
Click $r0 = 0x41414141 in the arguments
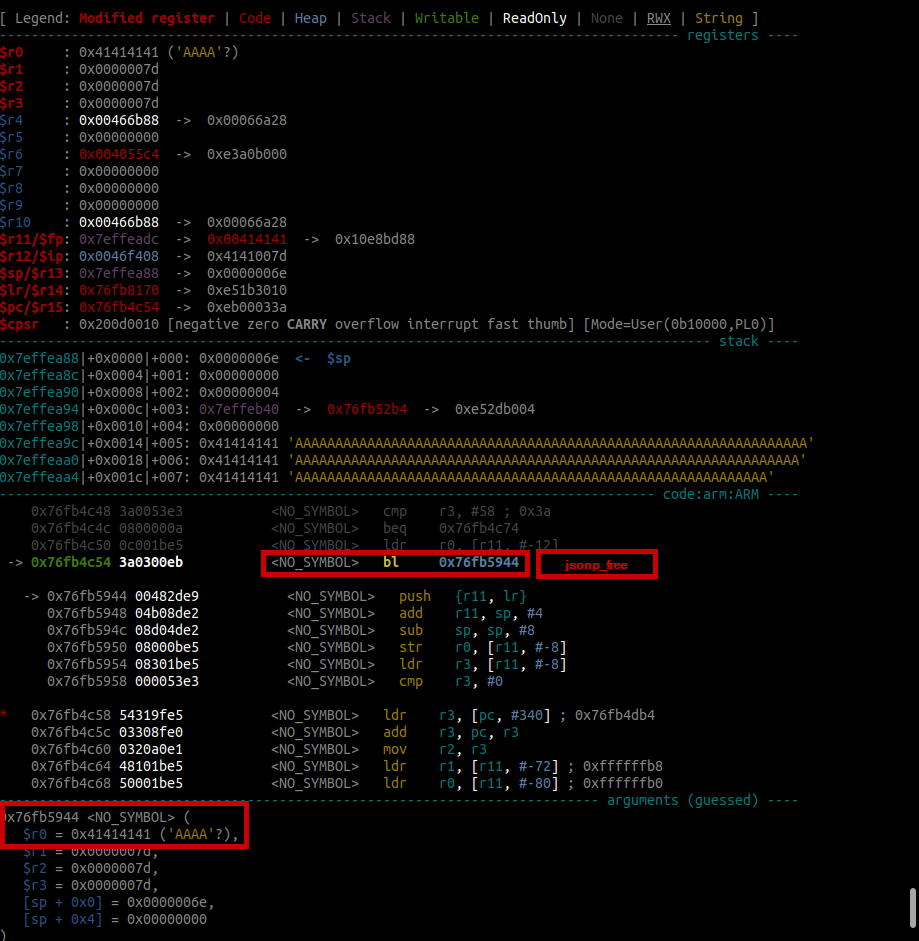pyautogui.click(x=130, y=834)
